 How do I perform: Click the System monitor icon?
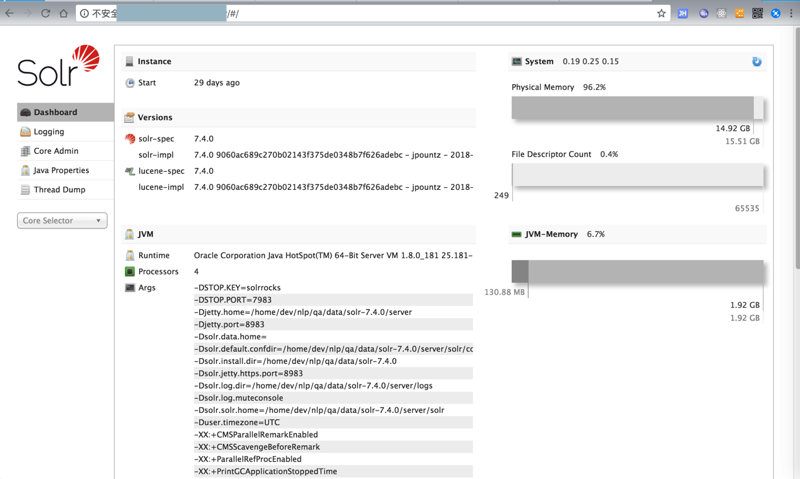point(517,61)
